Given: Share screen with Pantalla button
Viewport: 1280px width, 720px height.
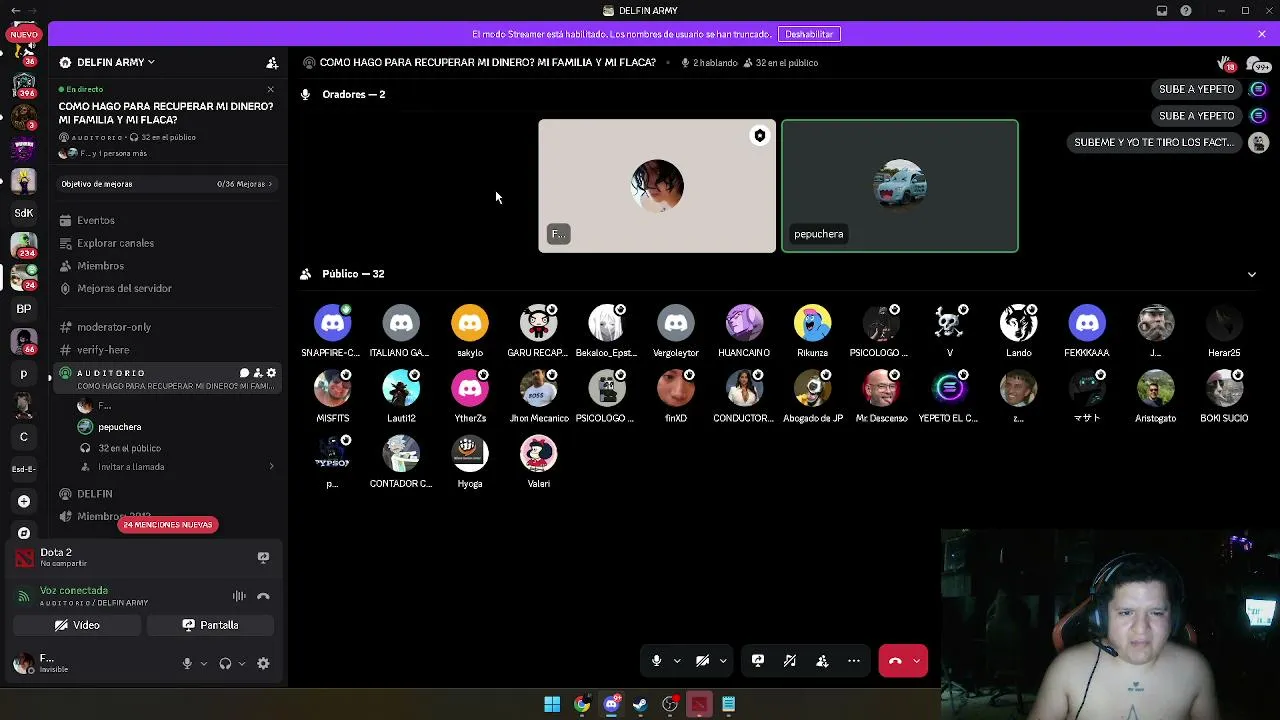Looking at the screenshot, I should point(210,625).
